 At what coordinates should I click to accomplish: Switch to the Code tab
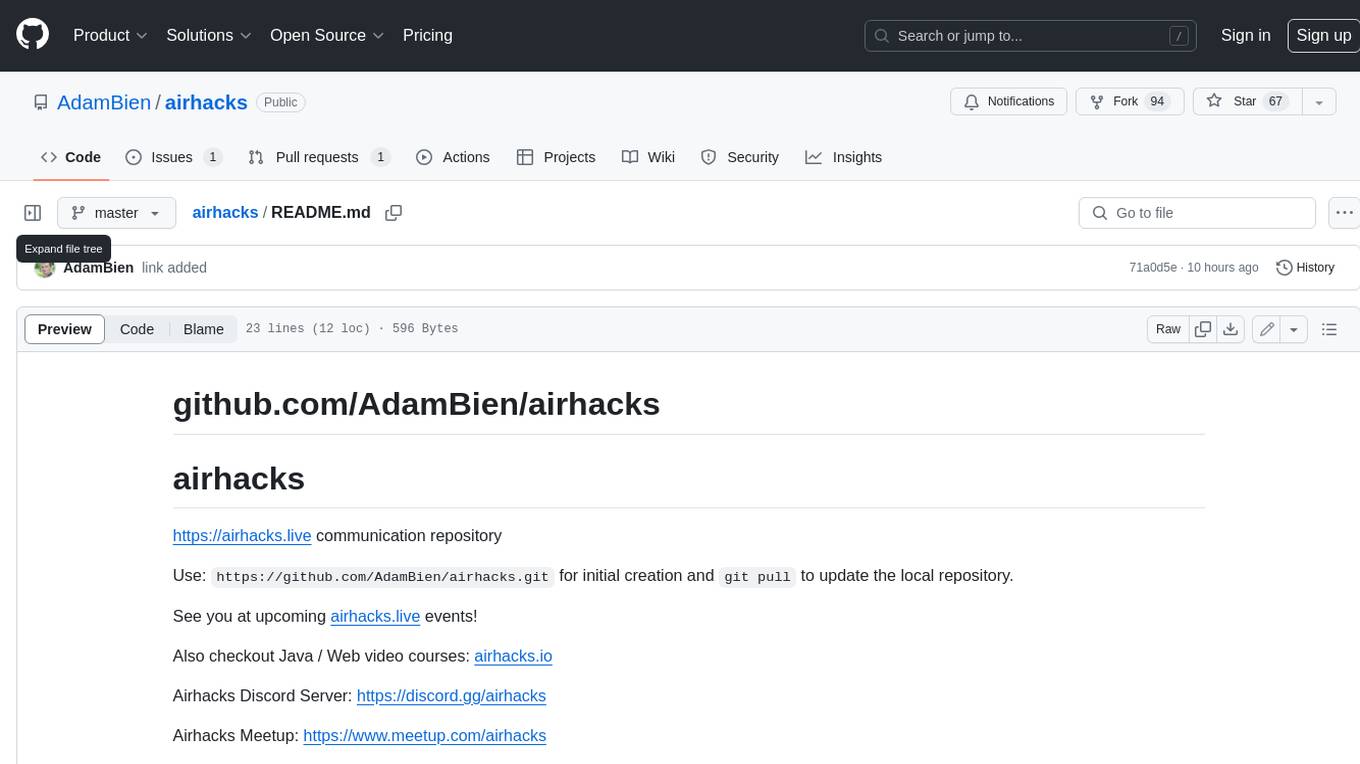tap(71, 157)
